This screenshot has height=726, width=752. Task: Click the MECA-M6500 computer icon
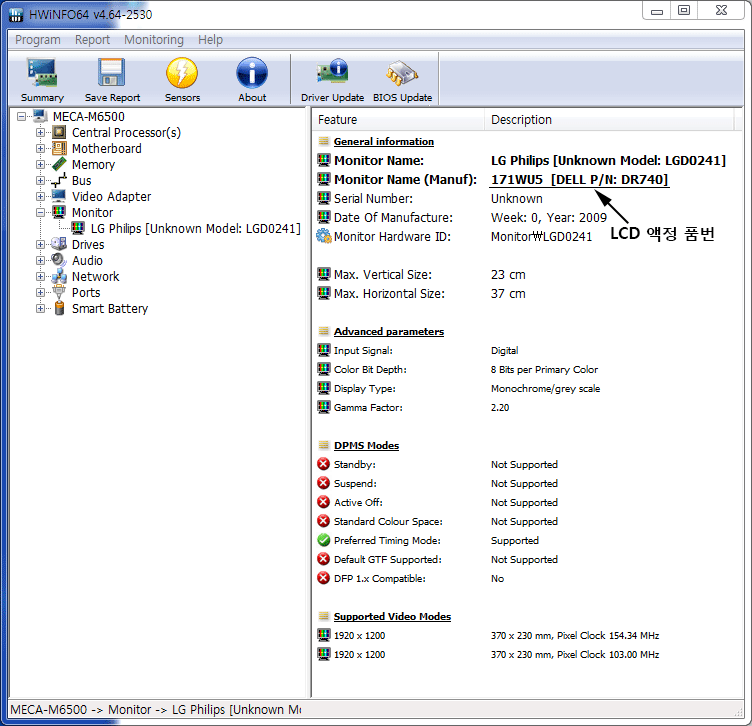40,116
